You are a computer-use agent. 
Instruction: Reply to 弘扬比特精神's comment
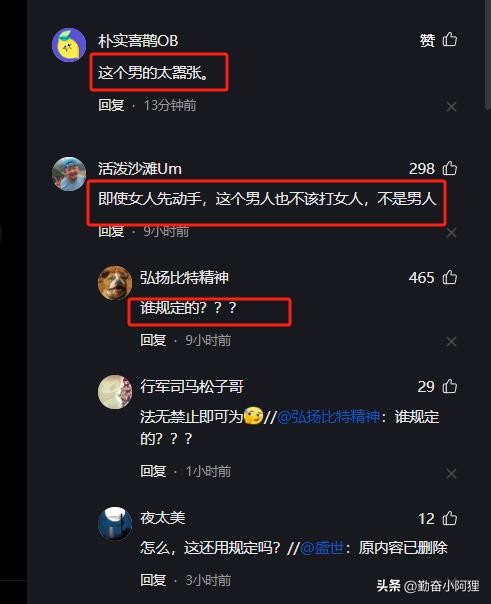click(x=153, y=340)
